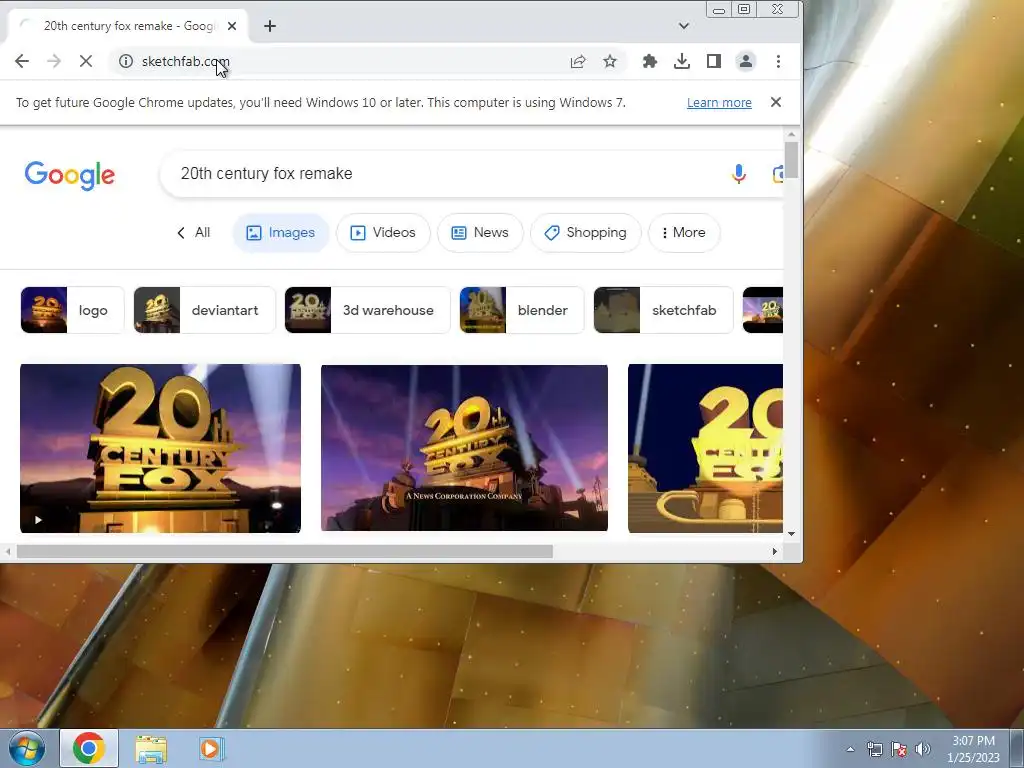
Task: Open Windows Media Player from the taskbar
Action: [210, 748]
